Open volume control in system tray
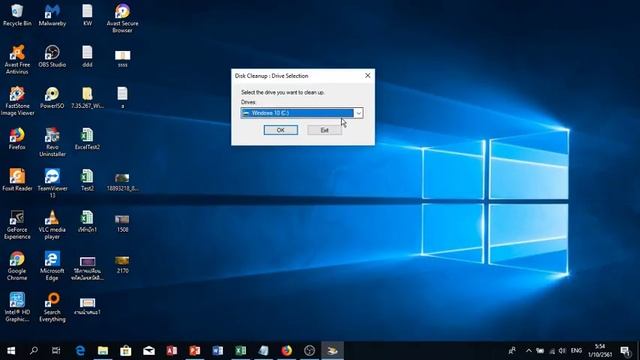 point(562,351)
